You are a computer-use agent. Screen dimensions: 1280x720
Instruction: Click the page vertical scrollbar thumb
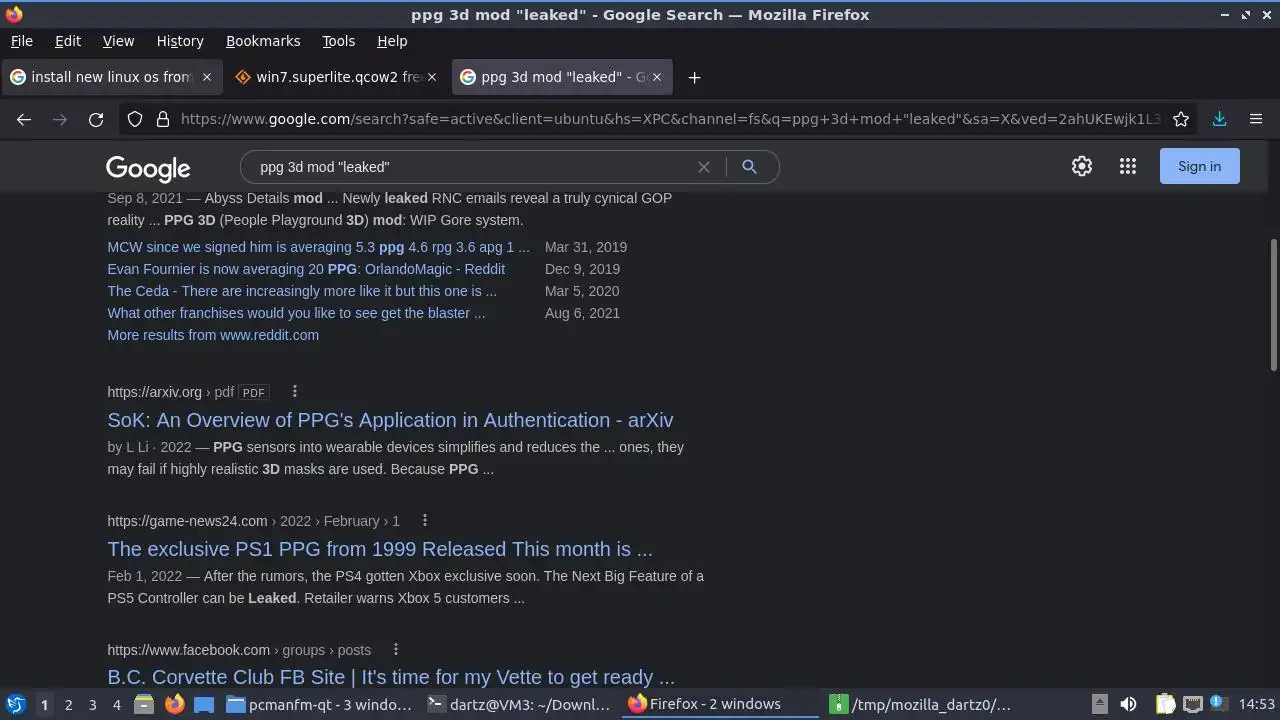(x=1273, y=305)
